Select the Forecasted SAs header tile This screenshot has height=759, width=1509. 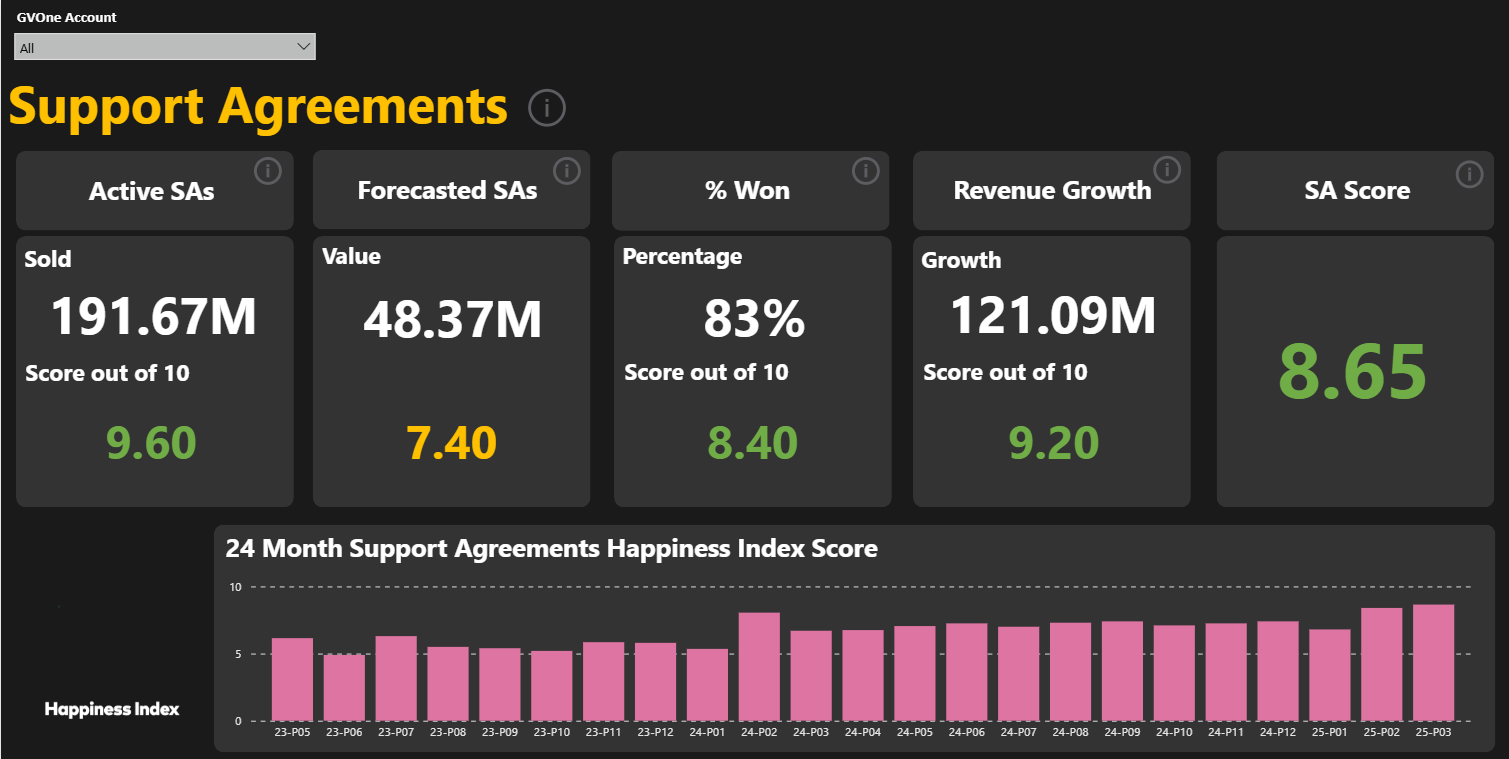pos(451,190)
